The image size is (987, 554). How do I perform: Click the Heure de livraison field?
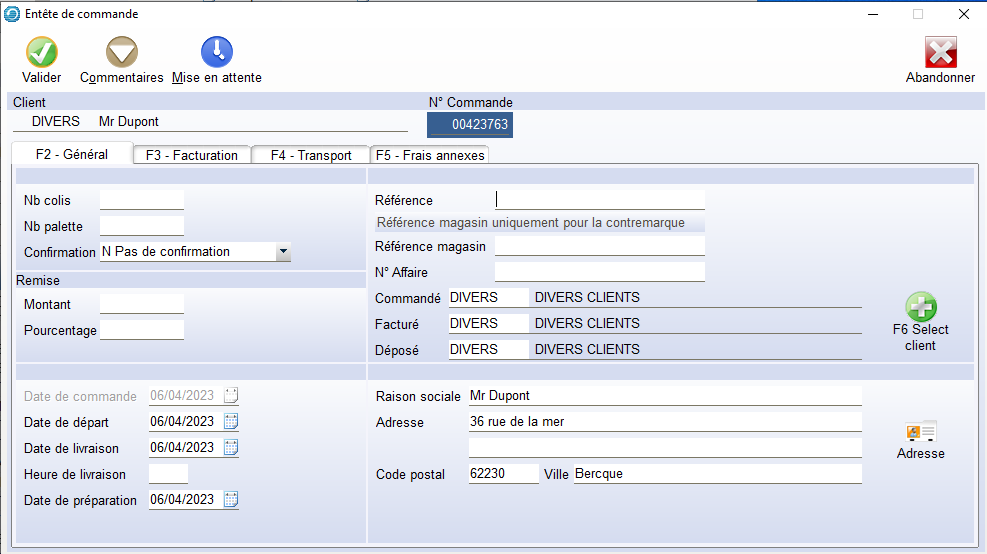tap(168, 474)
